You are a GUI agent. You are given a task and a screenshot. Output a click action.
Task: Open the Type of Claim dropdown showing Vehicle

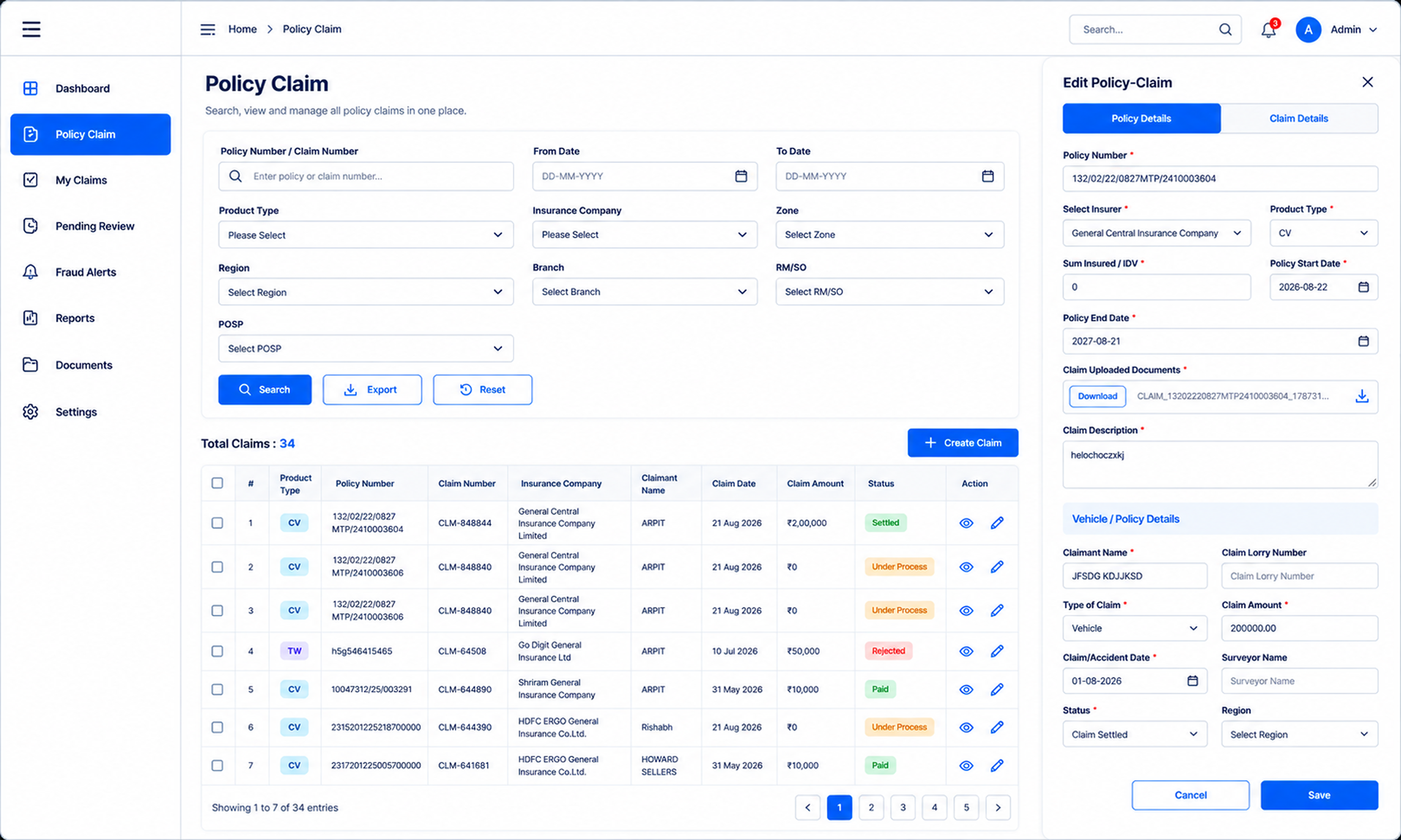point(1134,628)
